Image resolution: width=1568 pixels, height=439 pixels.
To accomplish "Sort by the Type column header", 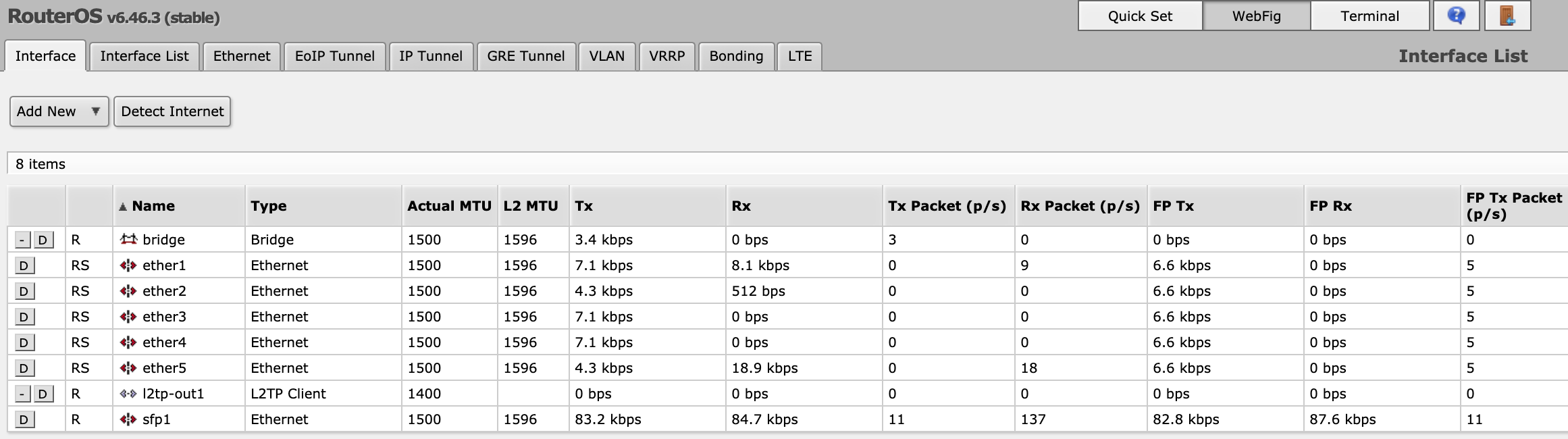I will 269,206.
